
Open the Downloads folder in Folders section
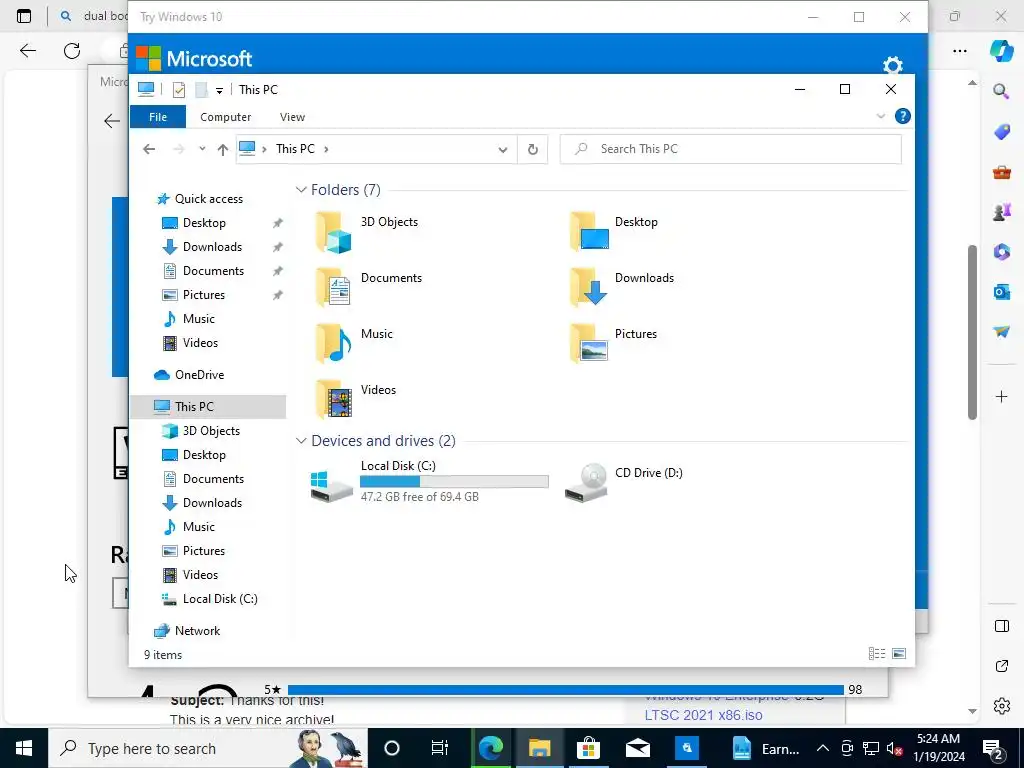point(589,287)
